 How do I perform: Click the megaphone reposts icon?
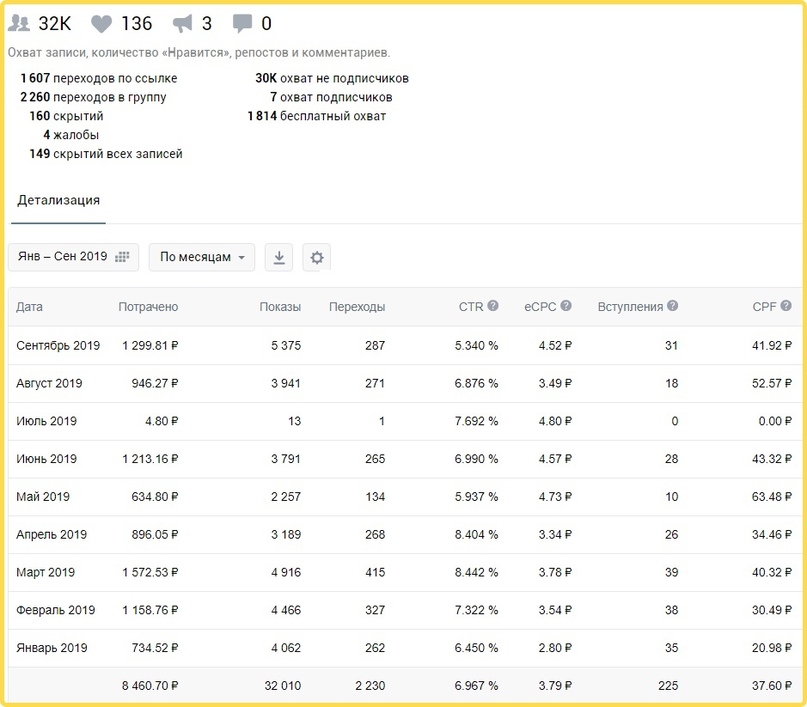coord(182,24)
